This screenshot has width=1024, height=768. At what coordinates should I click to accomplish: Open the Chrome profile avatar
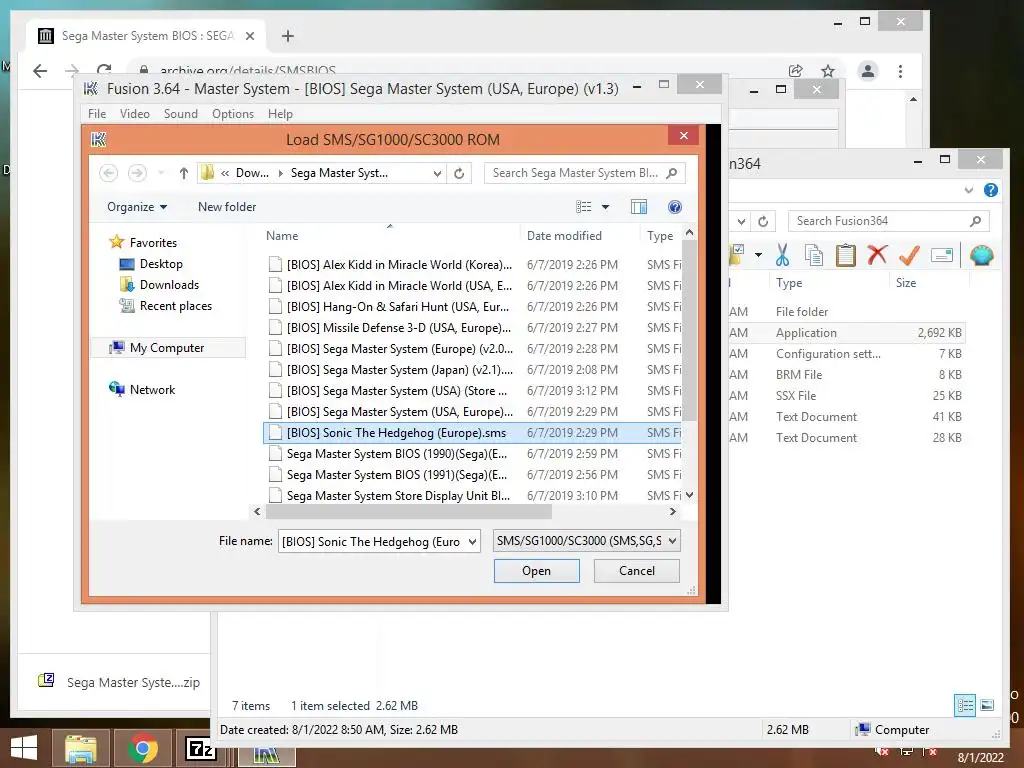pos(868,71)
